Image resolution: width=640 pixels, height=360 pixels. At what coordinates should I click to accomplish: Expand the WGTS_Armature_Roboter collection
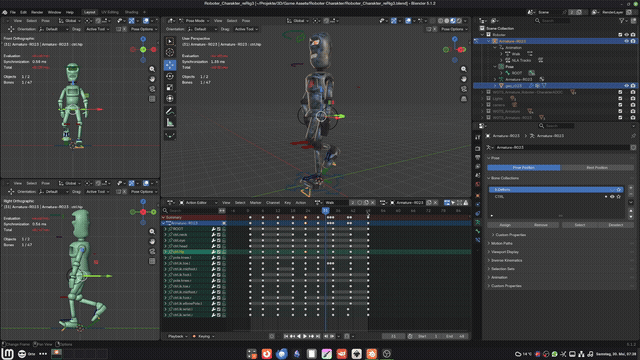482,92
